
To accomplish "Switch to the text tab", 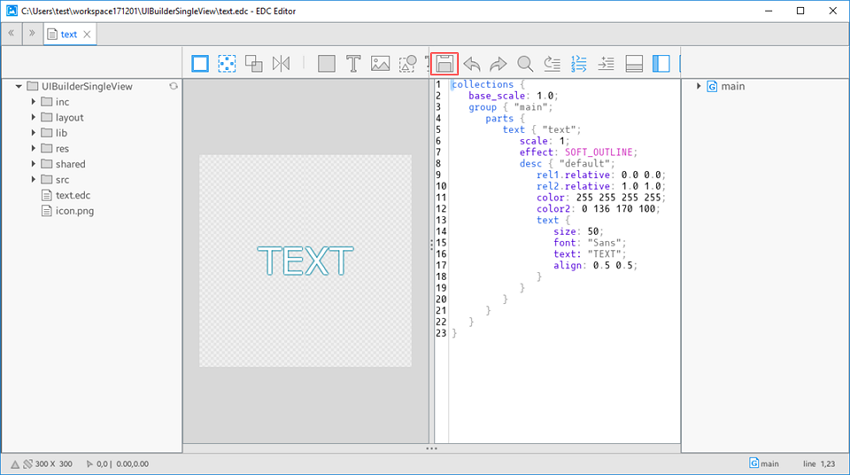I will click(68, 34).
